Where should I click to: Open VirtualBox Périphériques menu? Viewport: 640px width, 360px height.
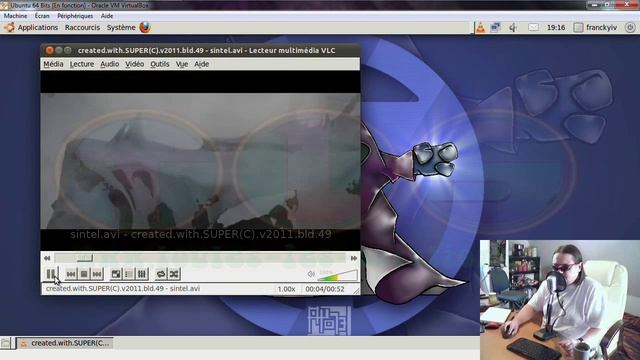pyautogui.click(x=75, y=16)
